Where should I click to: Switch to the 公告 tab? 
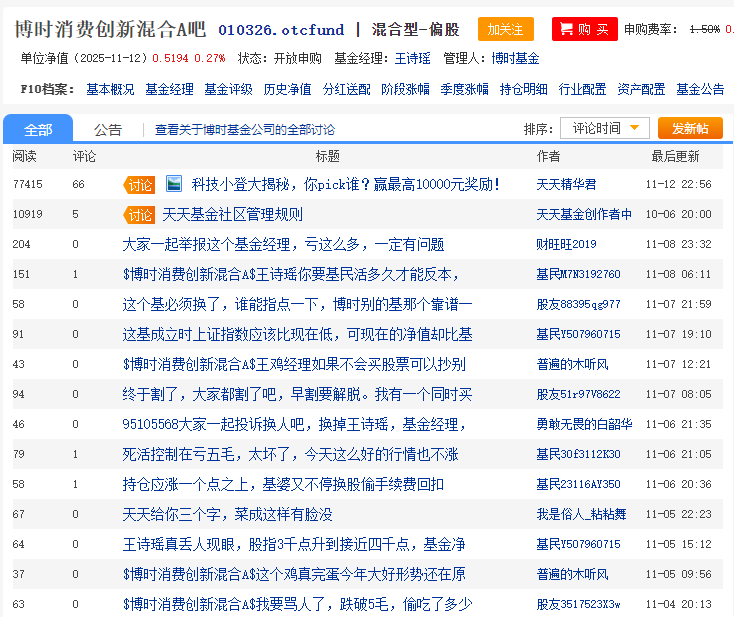click(x=108, y=130)
